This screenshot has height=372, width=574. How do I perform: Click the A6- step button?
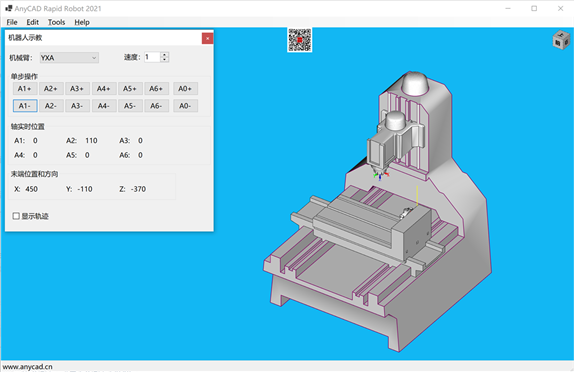(156, 106)
